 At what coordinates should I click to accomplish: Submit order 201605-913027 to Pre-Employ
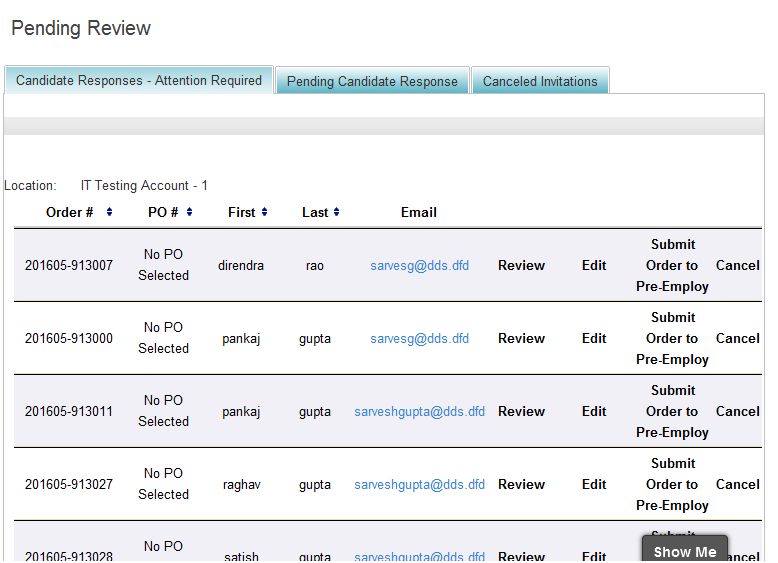point(672,484)
